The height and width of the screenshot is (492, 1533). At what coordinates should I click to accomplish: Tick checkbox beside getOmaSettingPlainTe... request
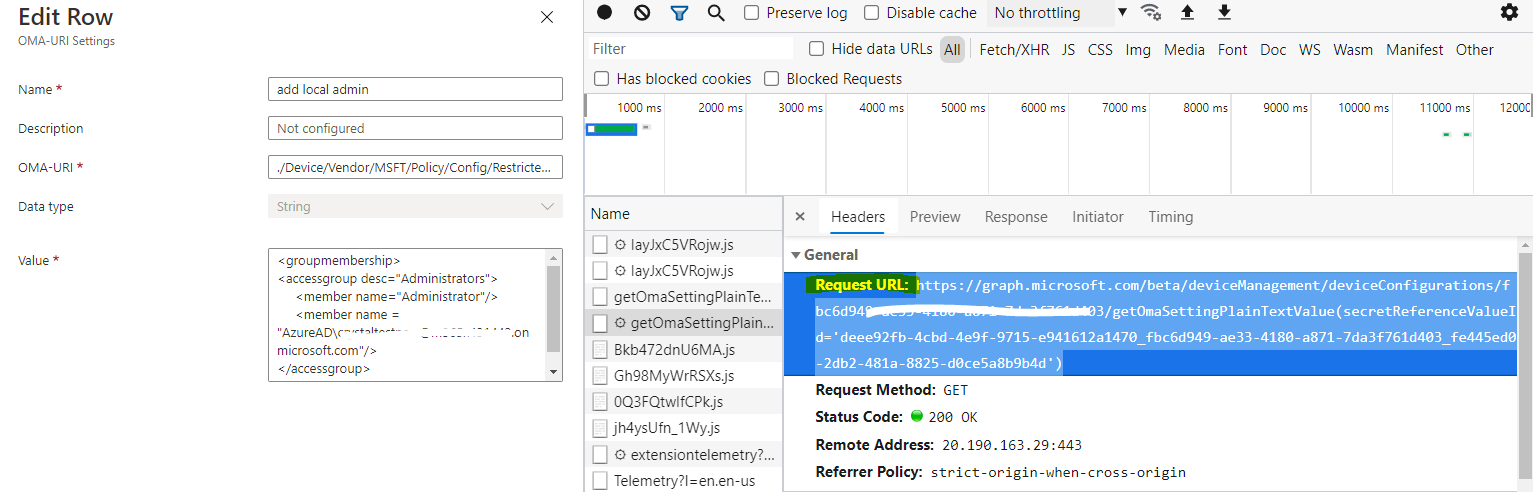[x=600, y=297]
